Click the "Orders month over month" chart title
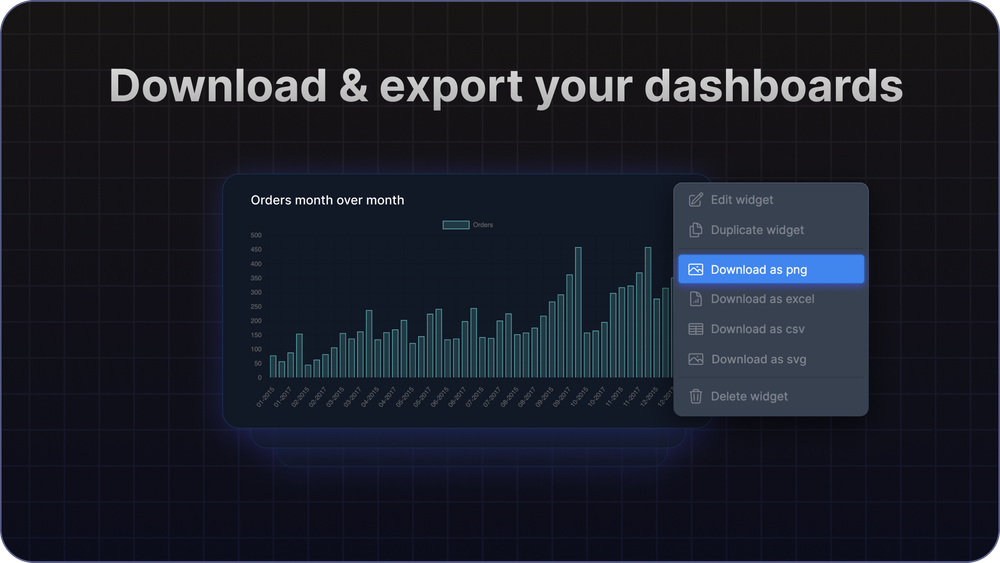This screenshot has width=1000, height=563. point(327,200)
